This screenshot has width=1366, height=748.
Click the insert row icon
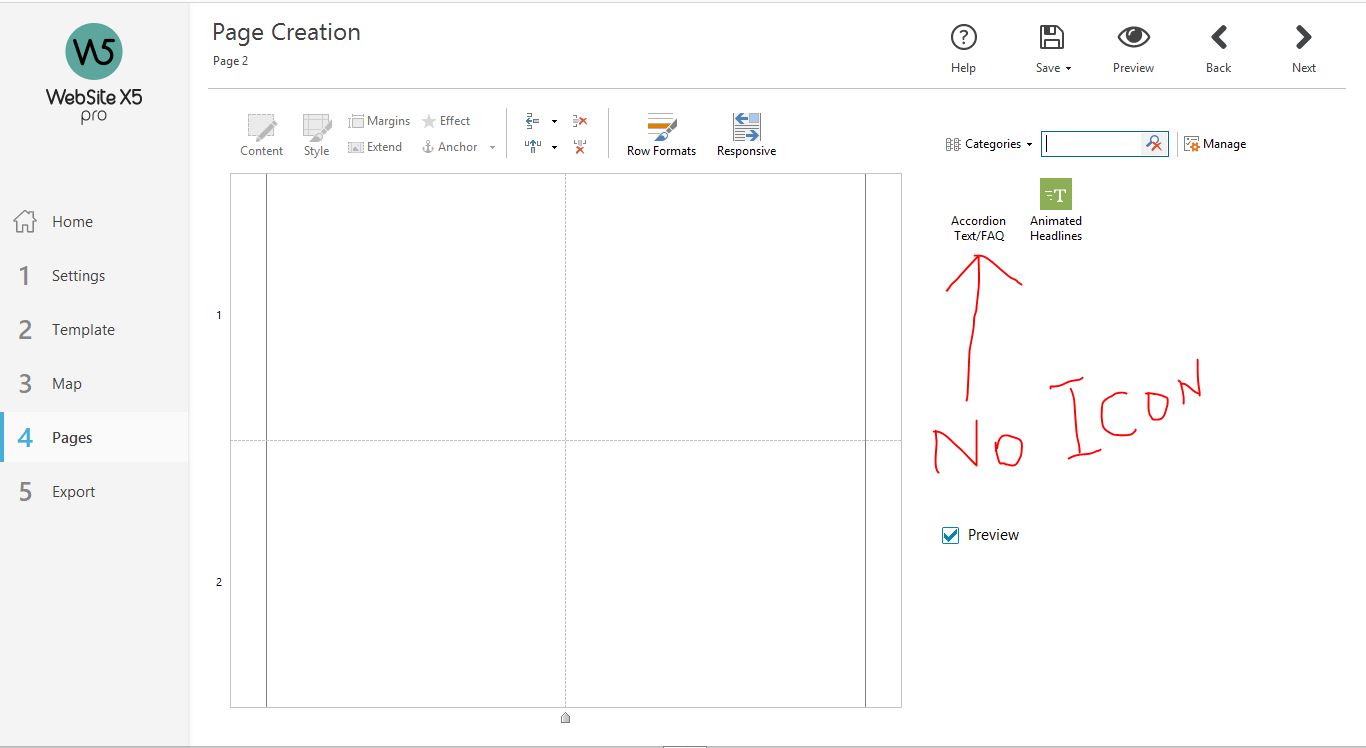(532, 121)
